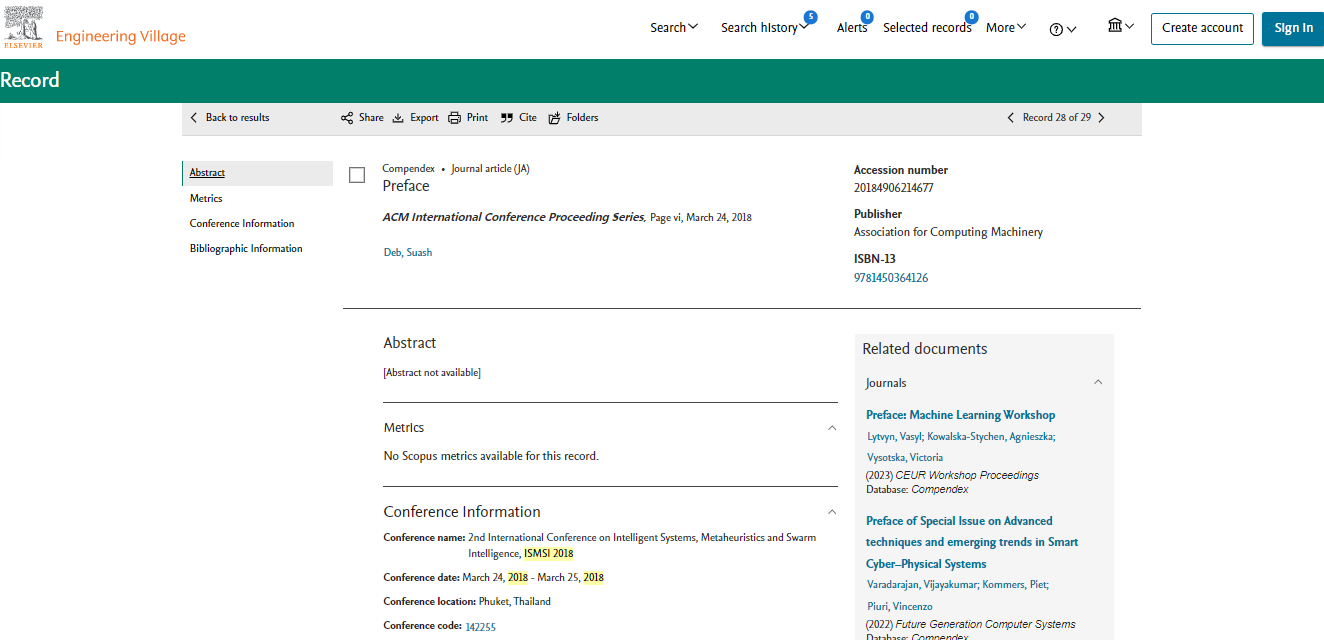
Task: Check the Preface record checkbox
Action: point(357,175)
